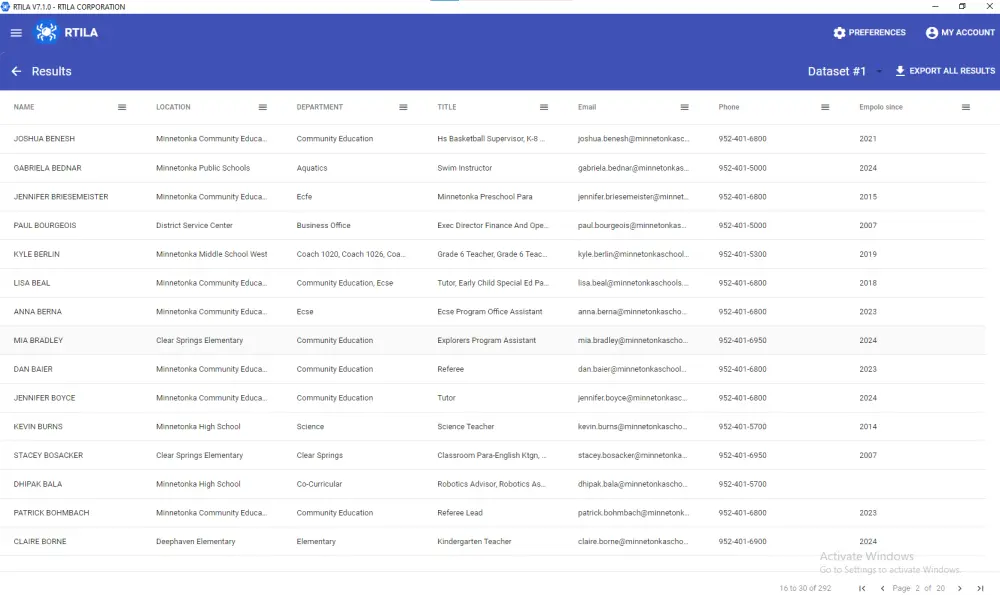The image size is (1000, 595).
Task: Select LISA BEAL name cell
Action: 32,283
